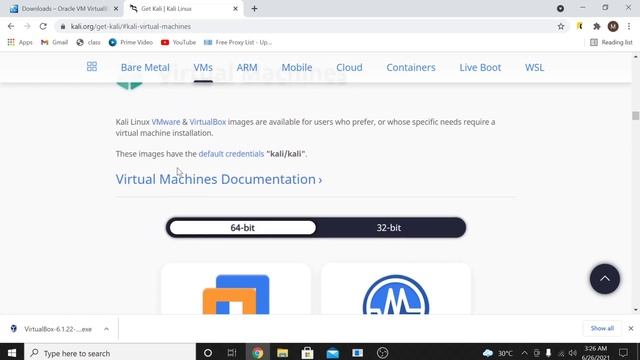
Task: Select the VMs nav item
Action: tap(203, 67)
